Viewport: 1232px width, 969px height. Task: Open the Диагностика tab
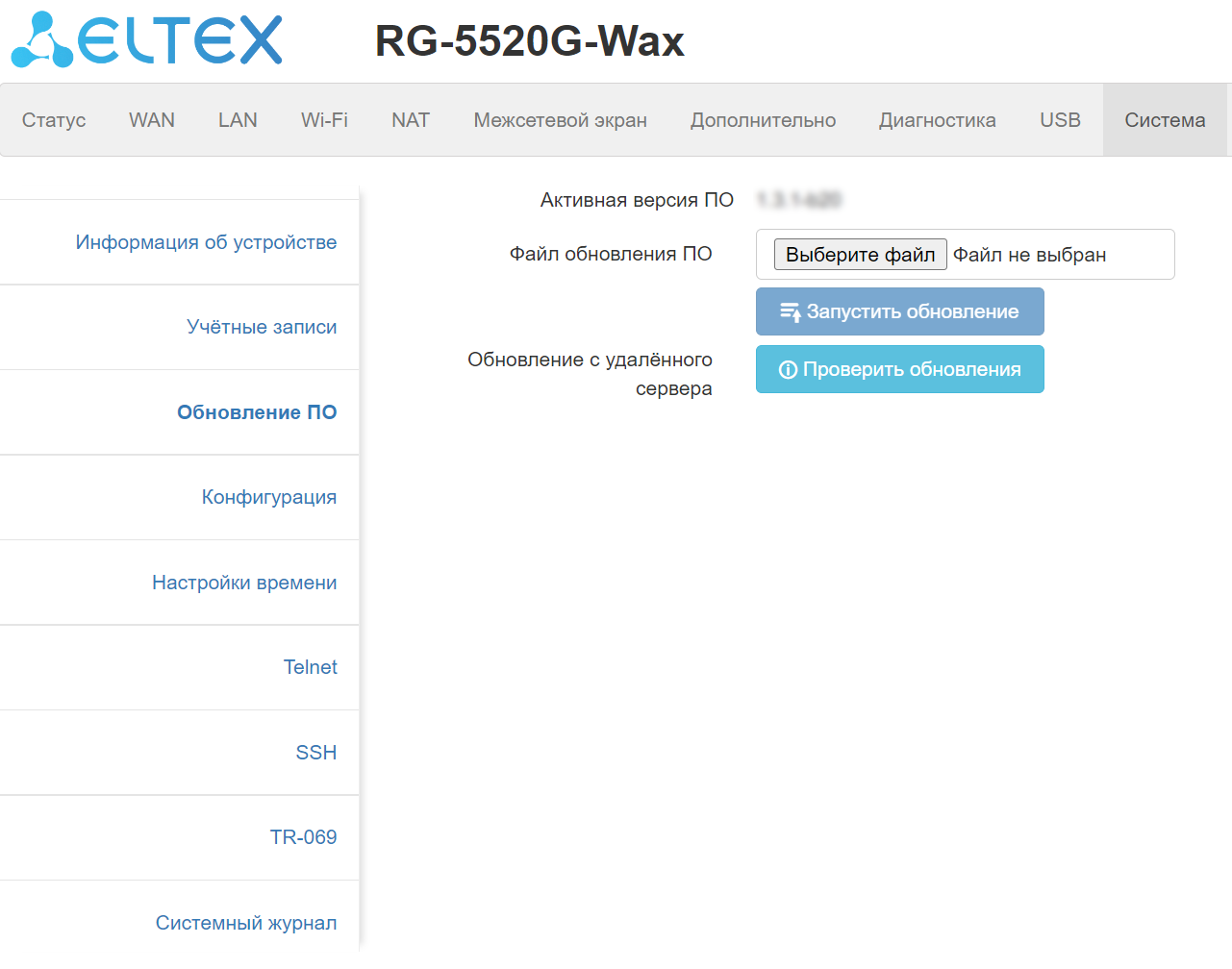click(938, 120)
